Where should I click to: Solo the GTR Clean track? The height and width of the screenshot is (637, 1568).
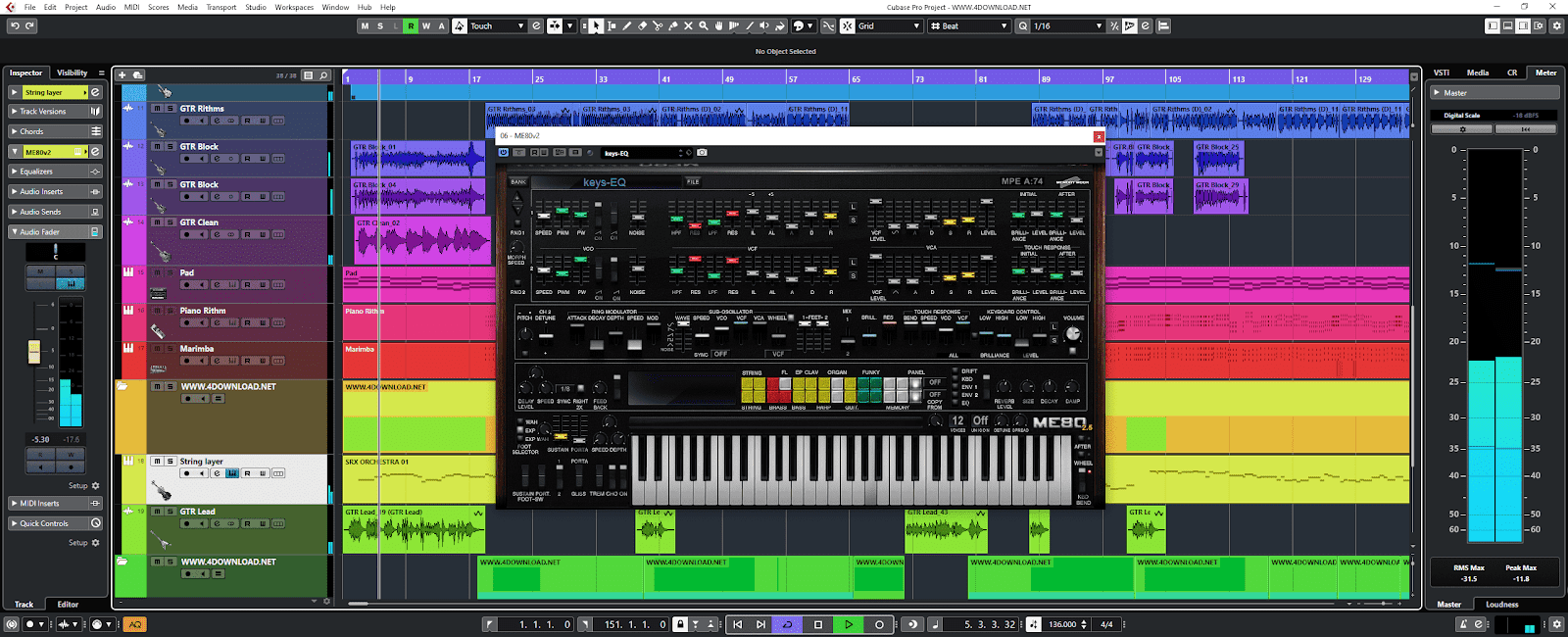tap(170, 222)
